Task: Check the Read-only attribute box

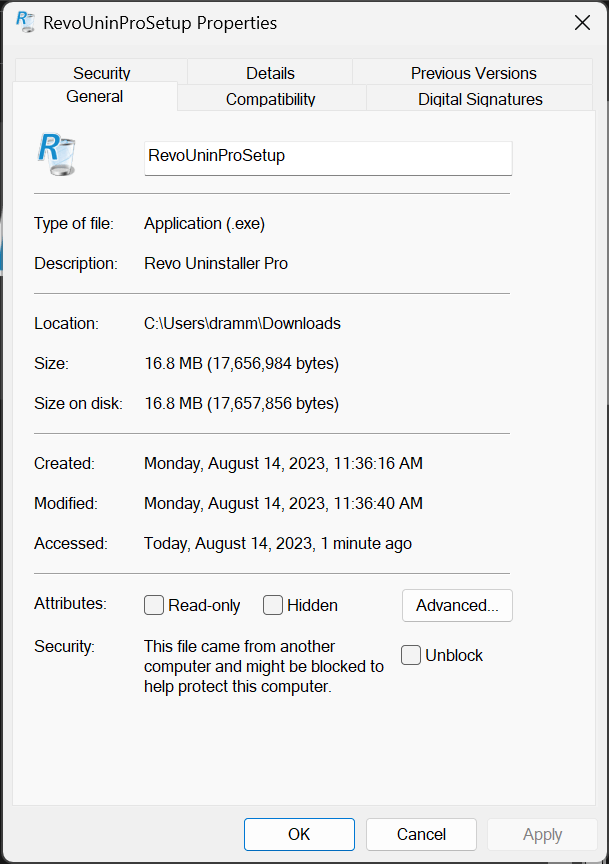Action: click(154, 605)
